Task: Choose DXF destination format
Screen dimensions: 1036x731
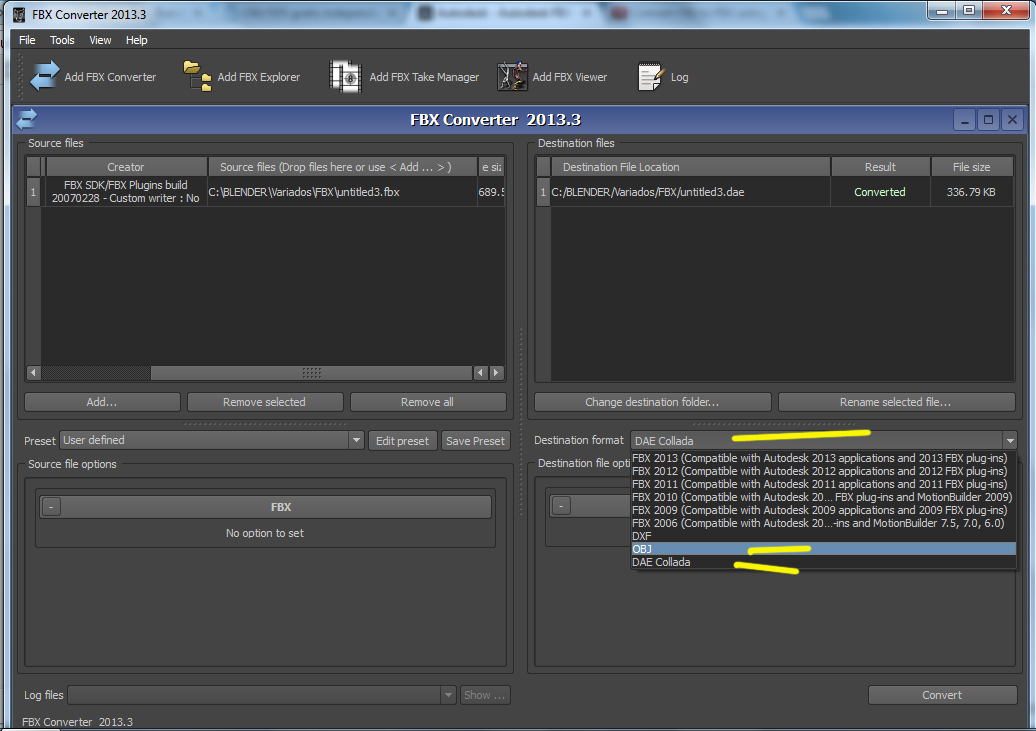Action: [x=823, y=536]
